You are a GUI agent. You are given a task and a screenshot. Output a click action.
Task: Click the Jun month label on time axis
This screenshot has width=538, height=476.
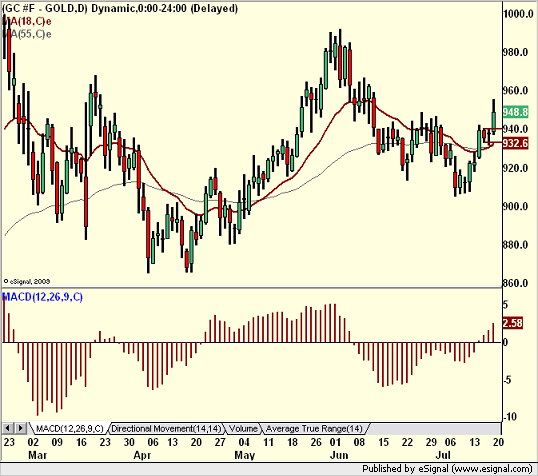tap(339, 455)
